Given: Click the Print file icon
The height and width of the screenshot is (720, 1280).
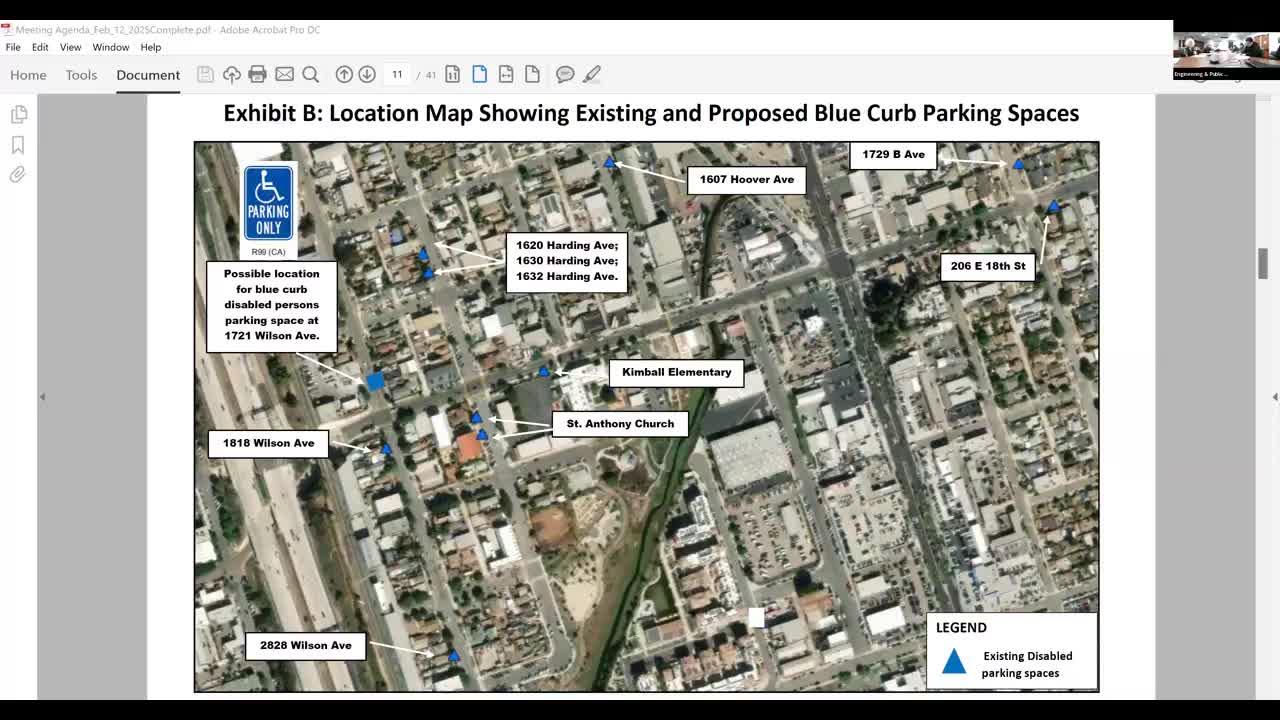Looking at the screenshot, I should pyautogui.click(x=257, y=74).
